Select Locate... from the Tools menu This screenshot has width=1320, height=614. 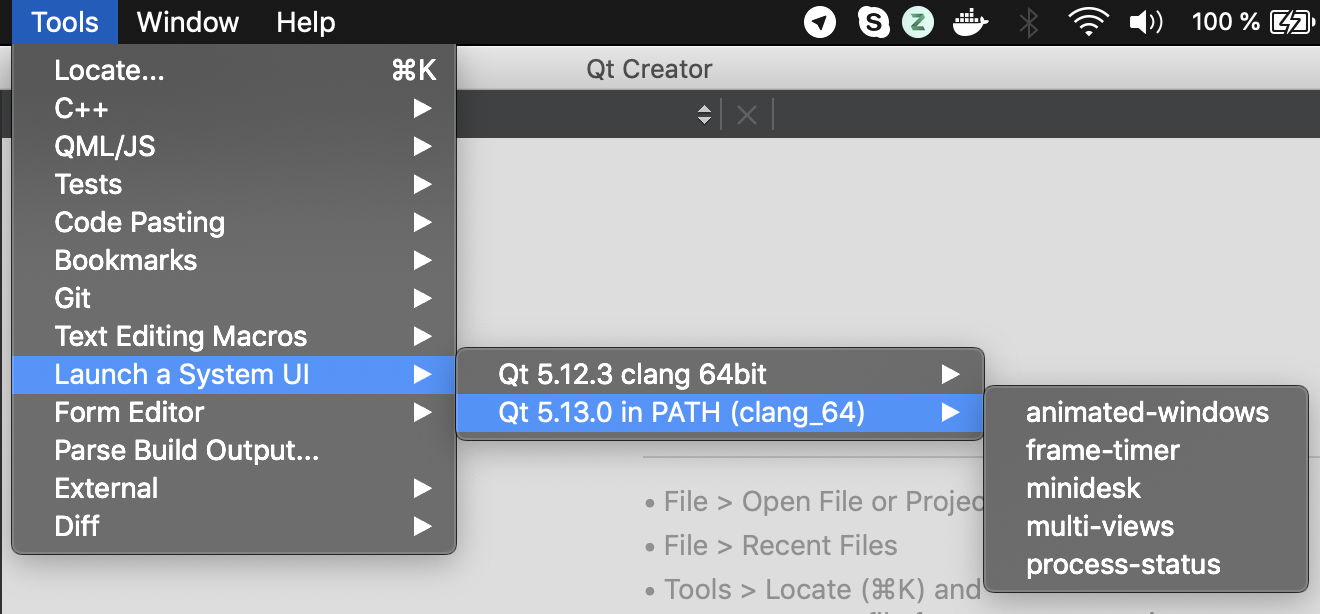(x=110, y=70)
